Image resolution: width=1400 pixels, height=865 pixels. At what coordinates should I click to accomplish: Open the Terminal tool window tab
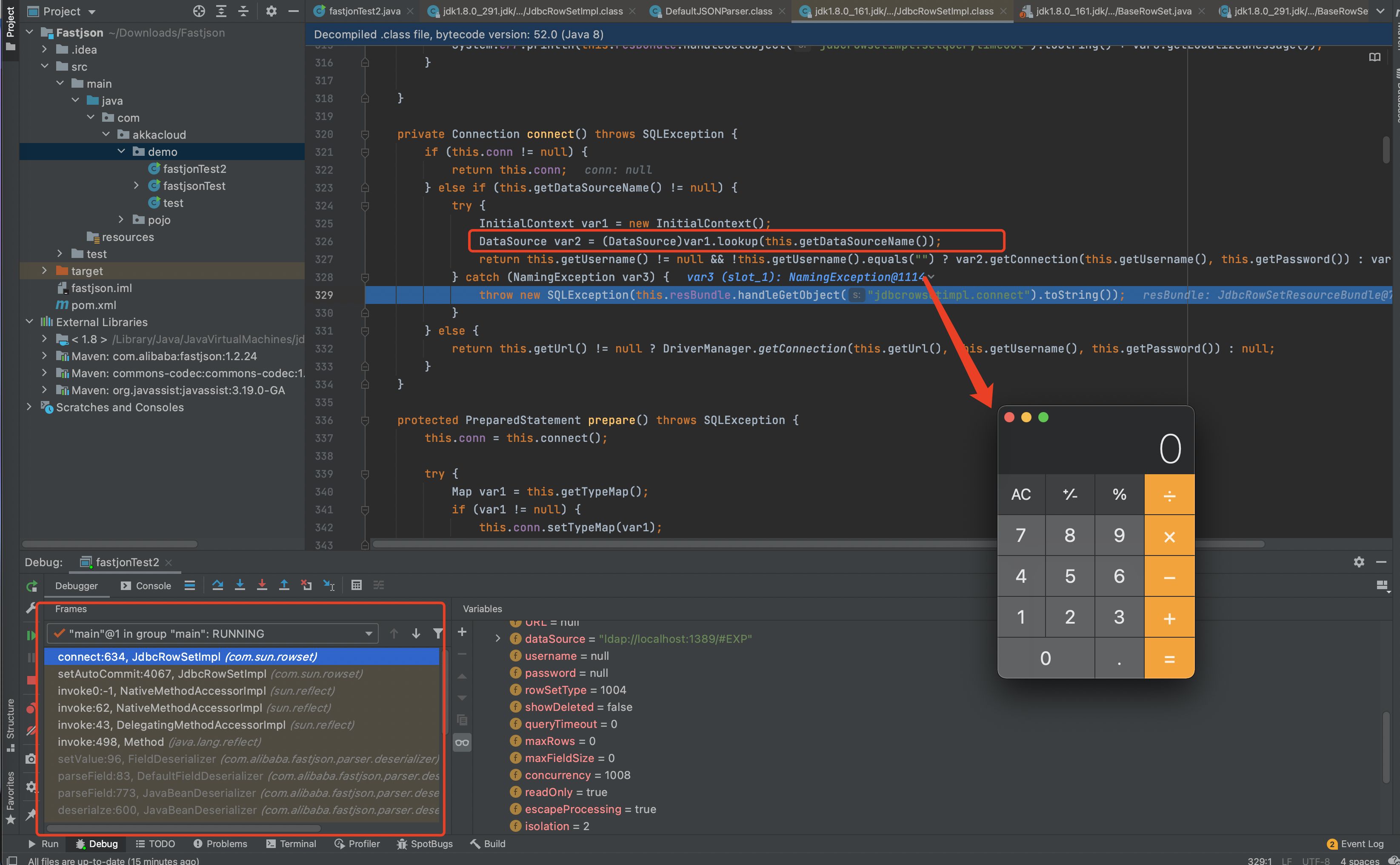pos(291,844)
